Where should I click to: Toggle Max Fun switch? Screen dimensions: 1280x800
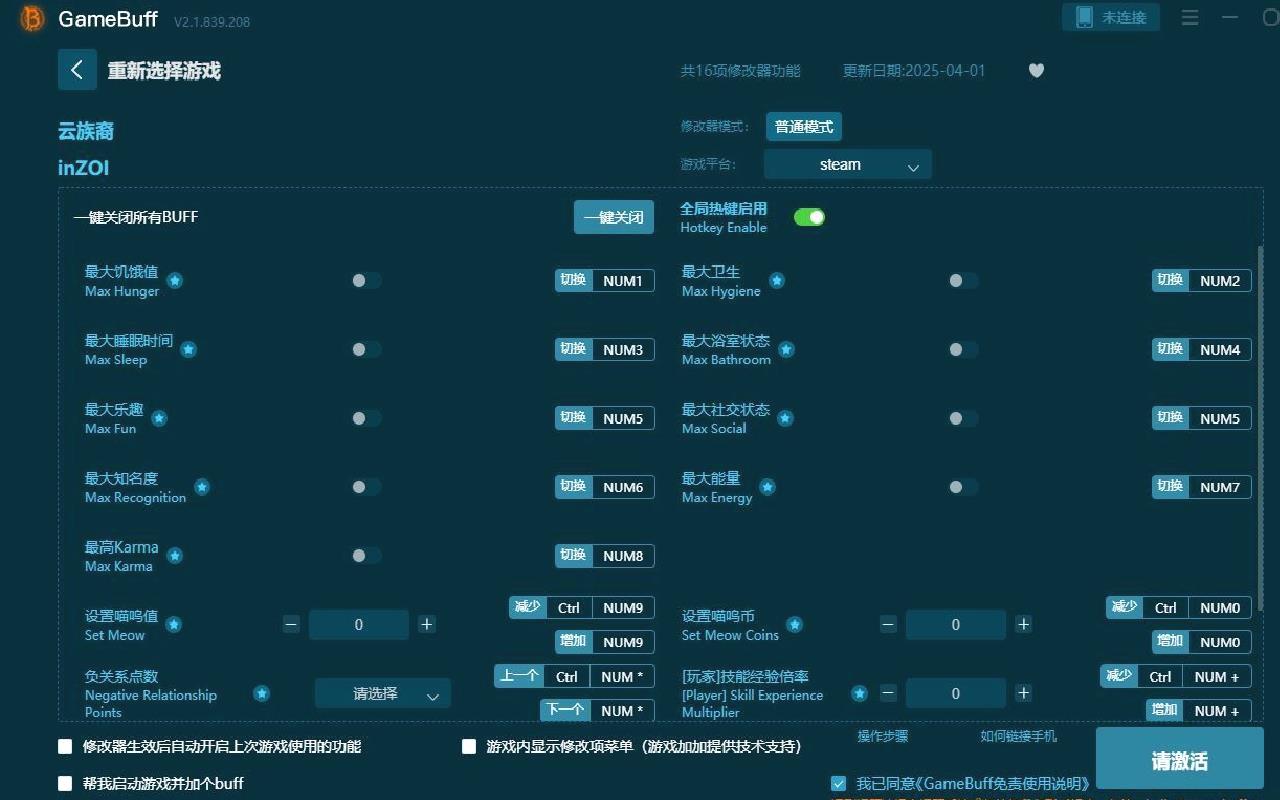pos(366,418)
